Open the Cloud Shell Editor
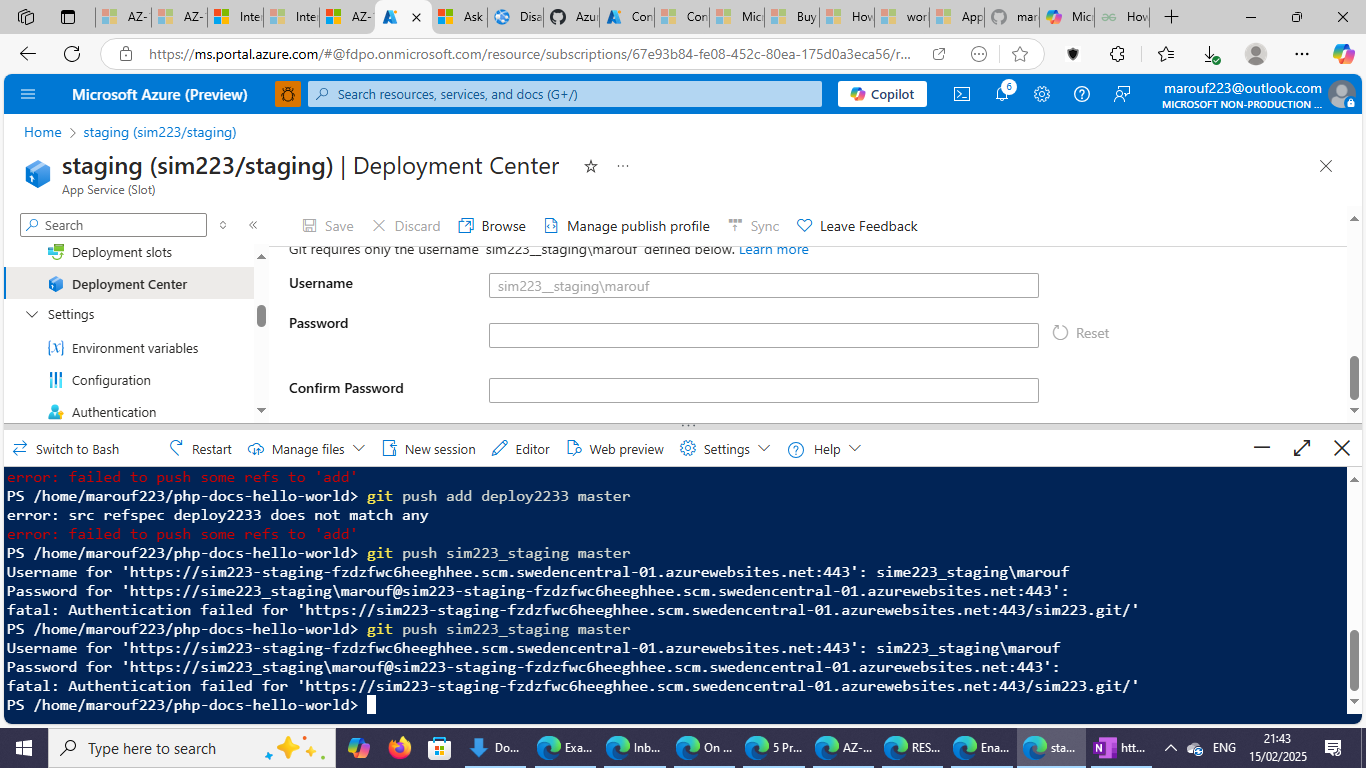This screenshot has height=768, width=1366. coord(520,449)
